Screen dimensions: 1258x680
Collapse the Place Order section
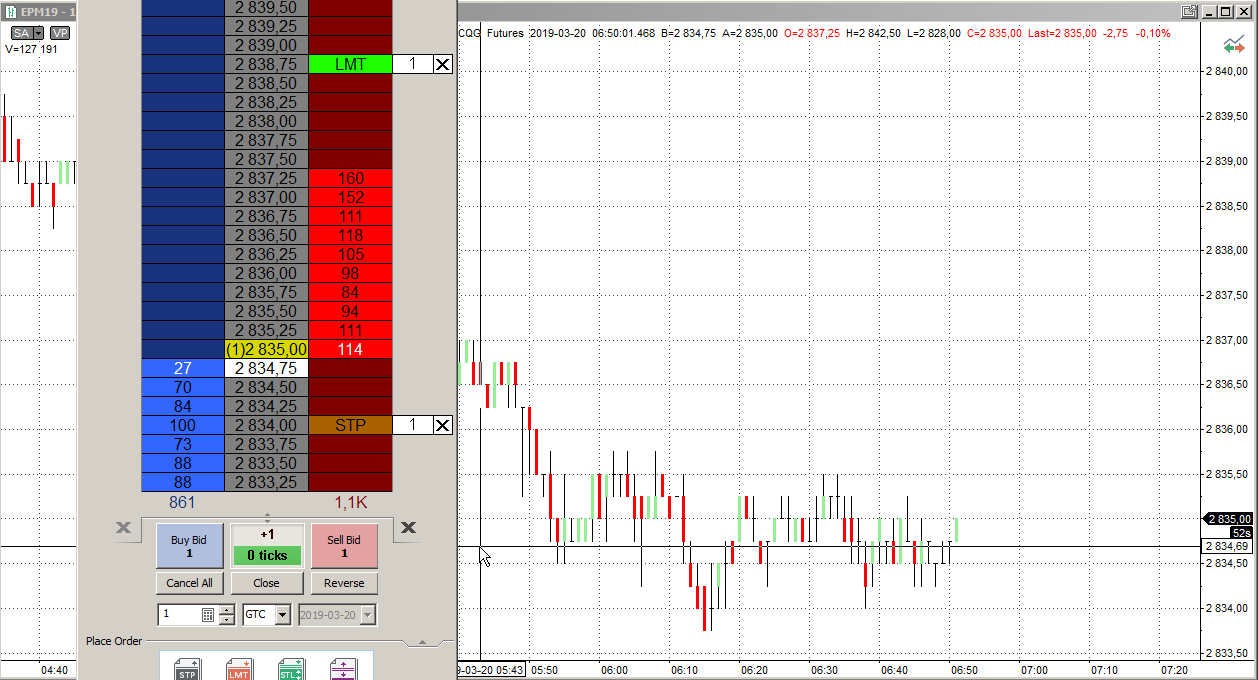(422, 642)
